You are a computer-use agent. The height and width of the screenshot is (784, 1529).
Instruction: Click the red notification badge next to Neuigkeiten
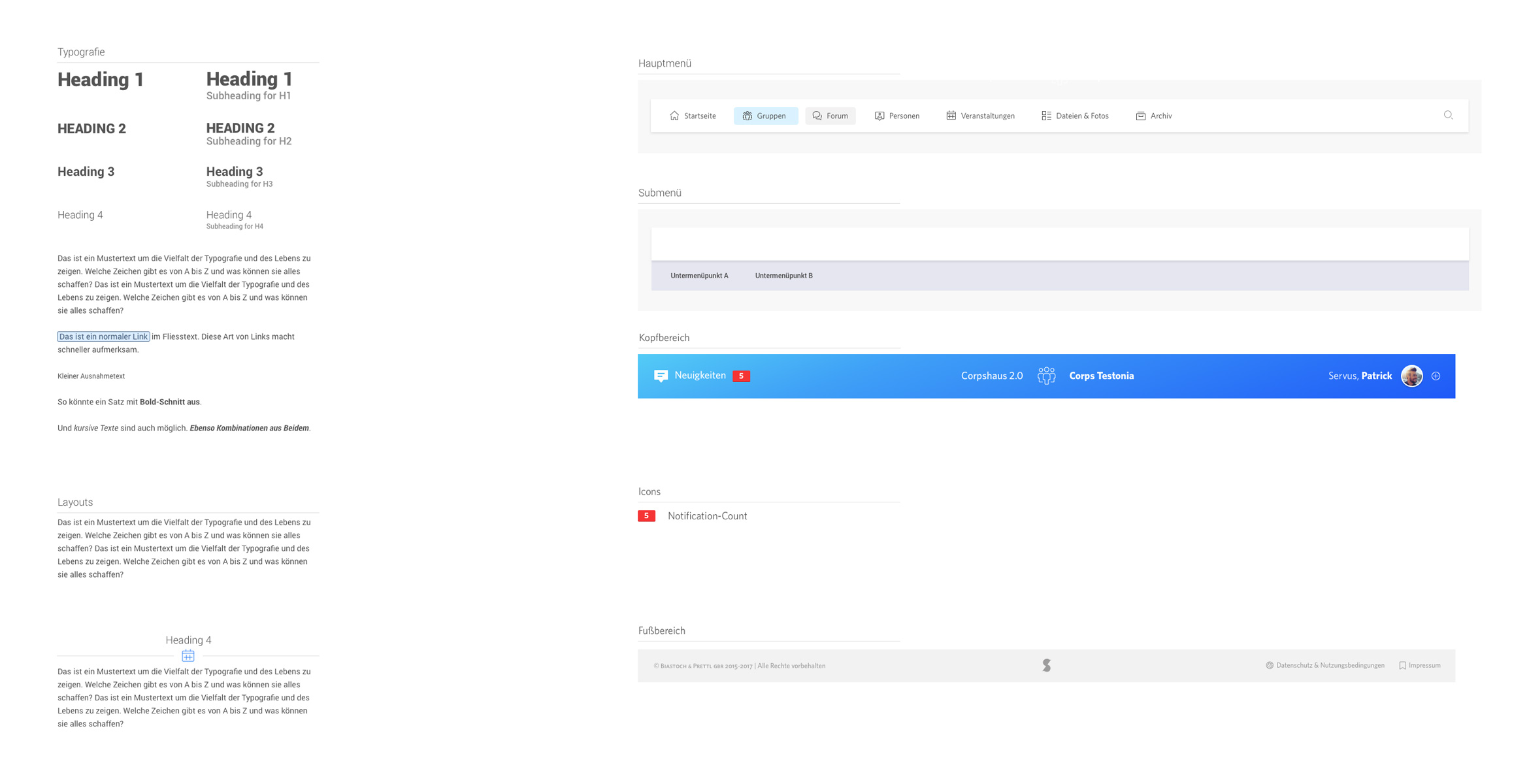[x=741, y=376]
